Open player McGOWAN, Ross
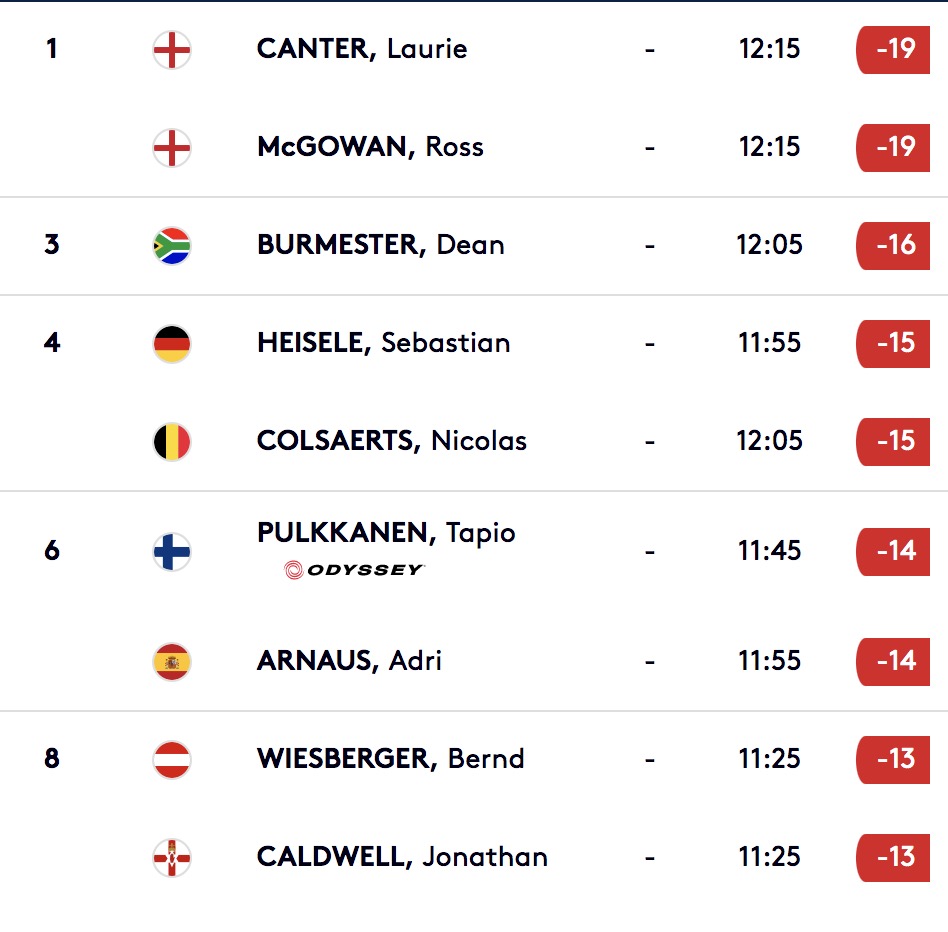Screen dimensions: 948x932 click(x=370, y=147)
